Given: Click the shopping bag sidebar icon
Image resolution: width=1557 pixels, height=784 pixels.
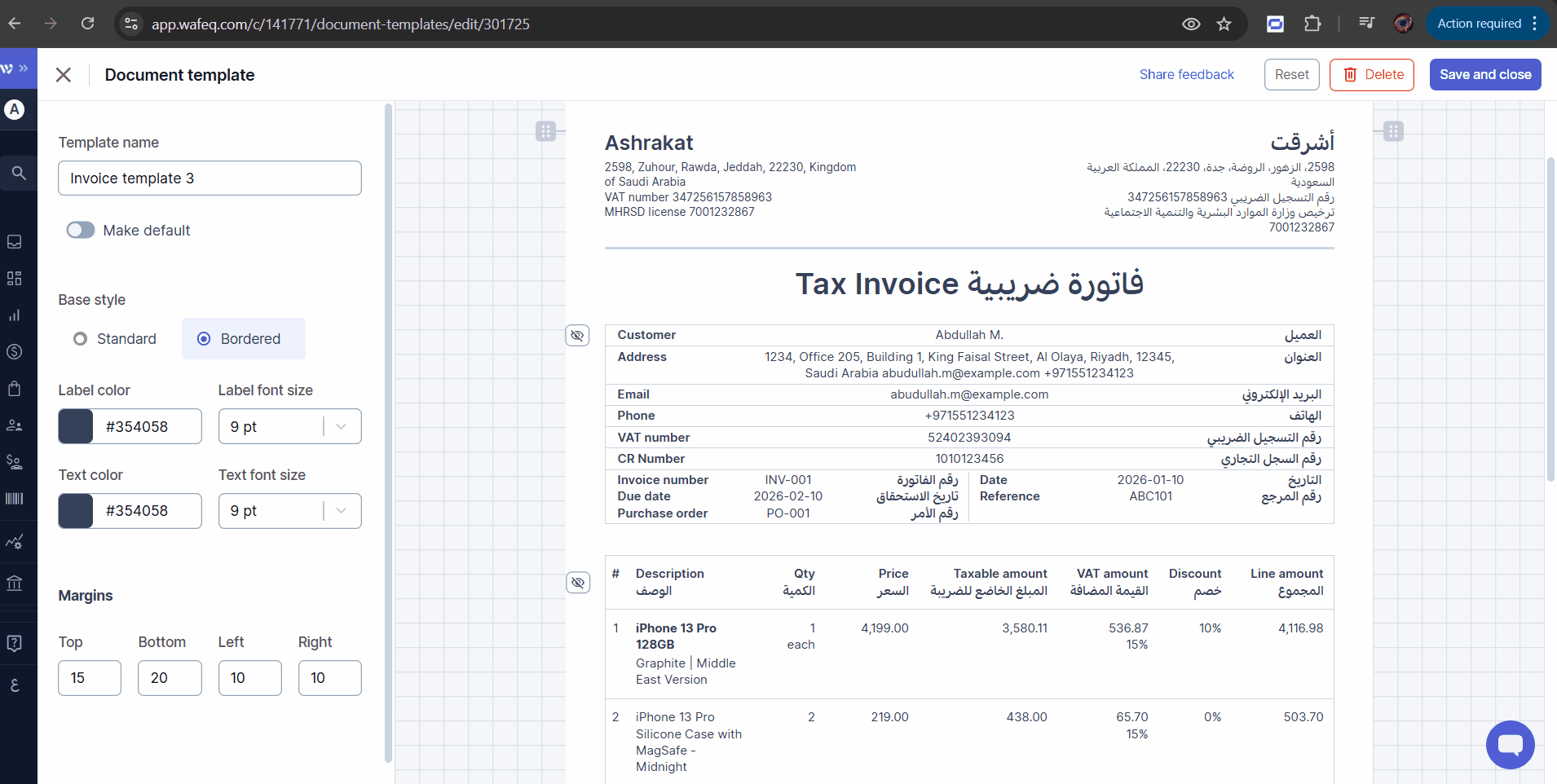Looking at the screenshot, I should coord(14,388).
